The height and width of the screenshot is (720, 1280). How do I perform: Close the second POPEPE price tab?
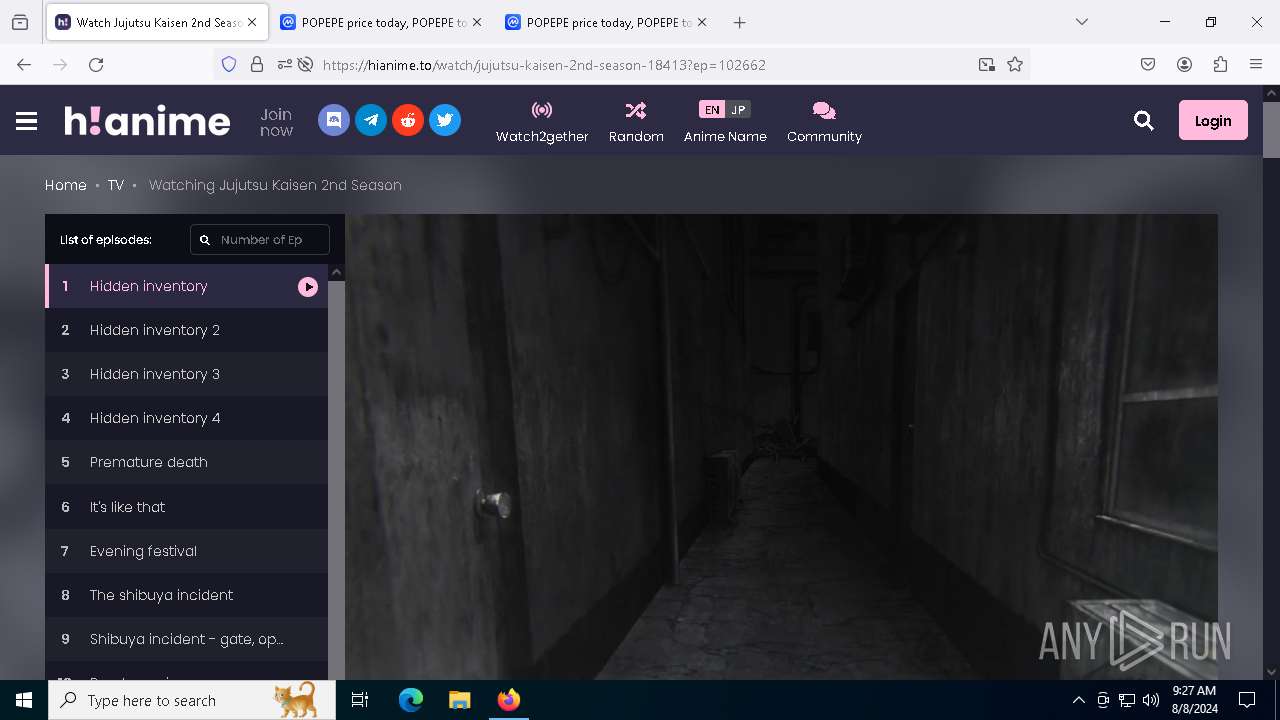click(x=701, y=22)
